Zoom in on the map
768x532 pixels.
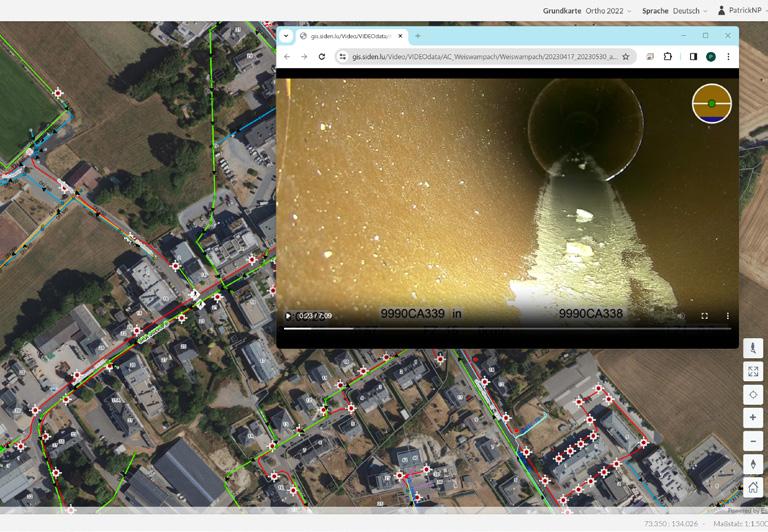[753, 417]
